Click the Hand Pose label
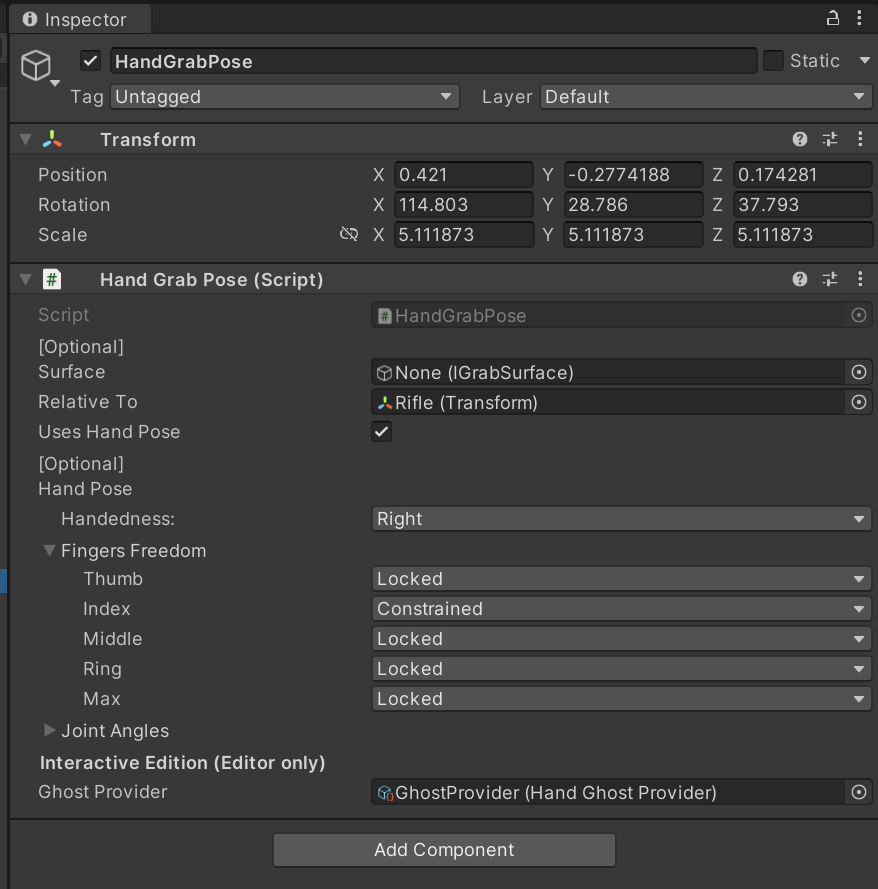Screen dimensions: 878x889 [x=85, y=489]
